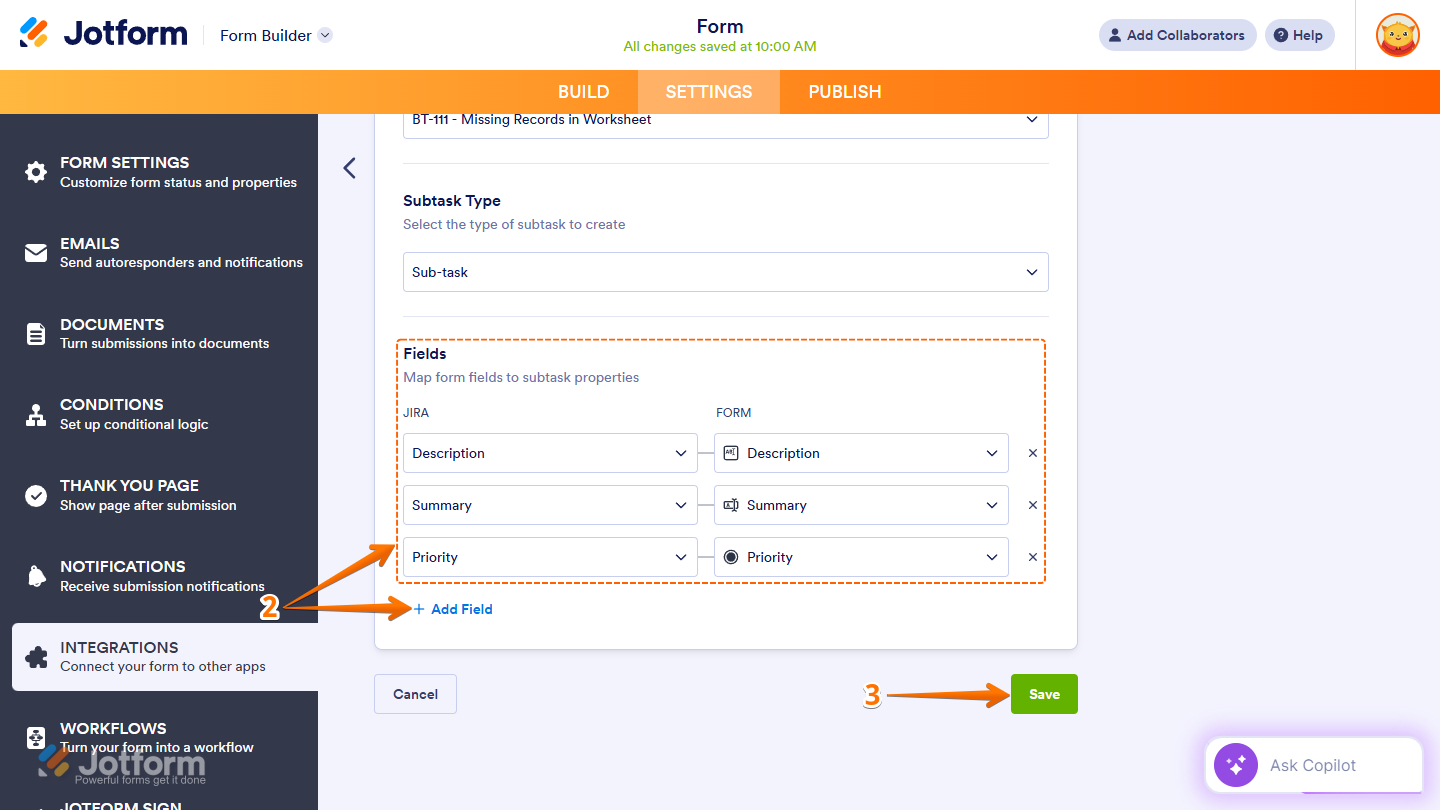Viewport: 1440px width, 810px height.
Task: Click the Help question mark icon
Action: 1278,35
